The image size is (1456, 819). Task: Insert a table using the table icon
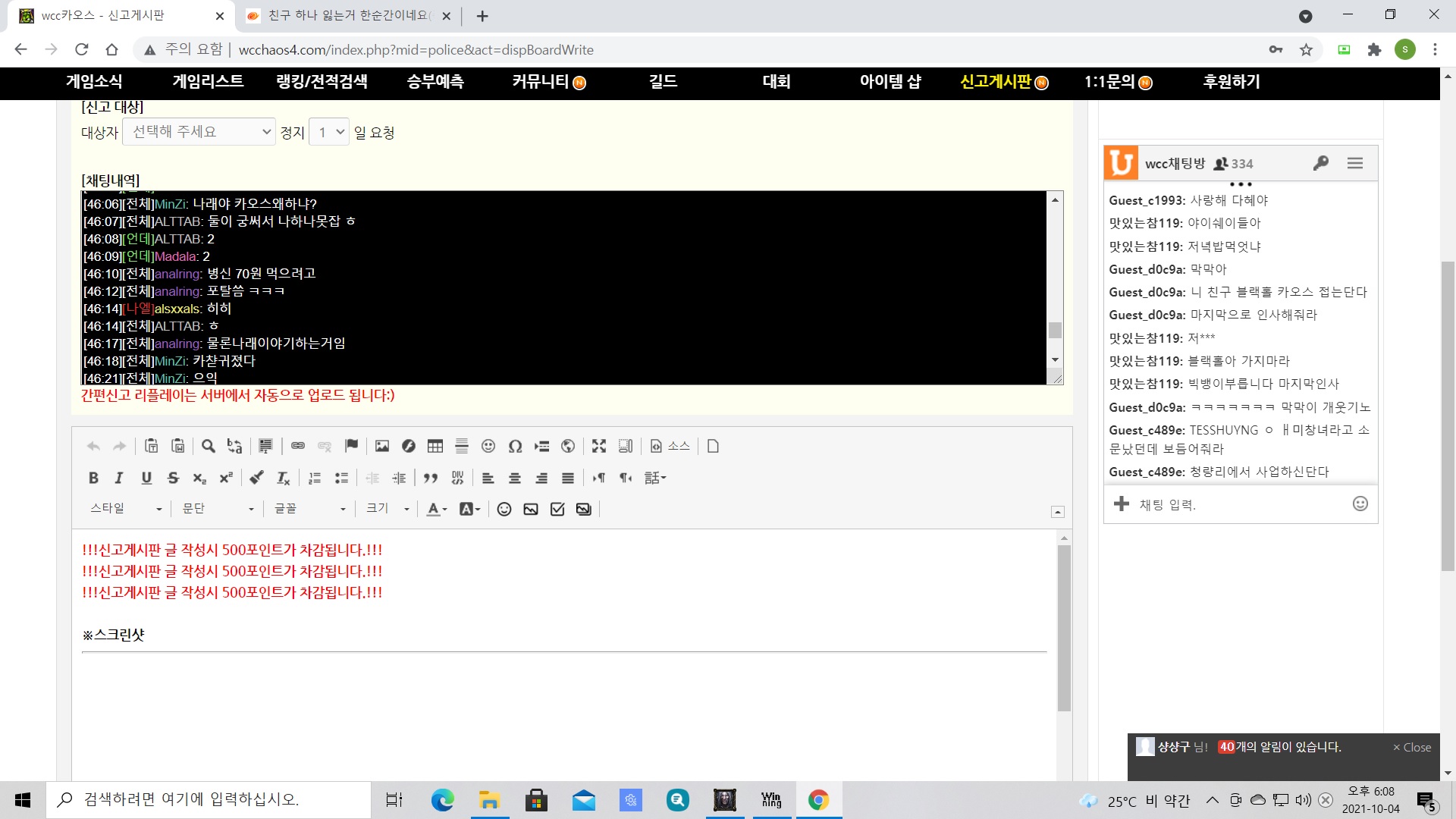pyautogui.click(x=435, y=446)
